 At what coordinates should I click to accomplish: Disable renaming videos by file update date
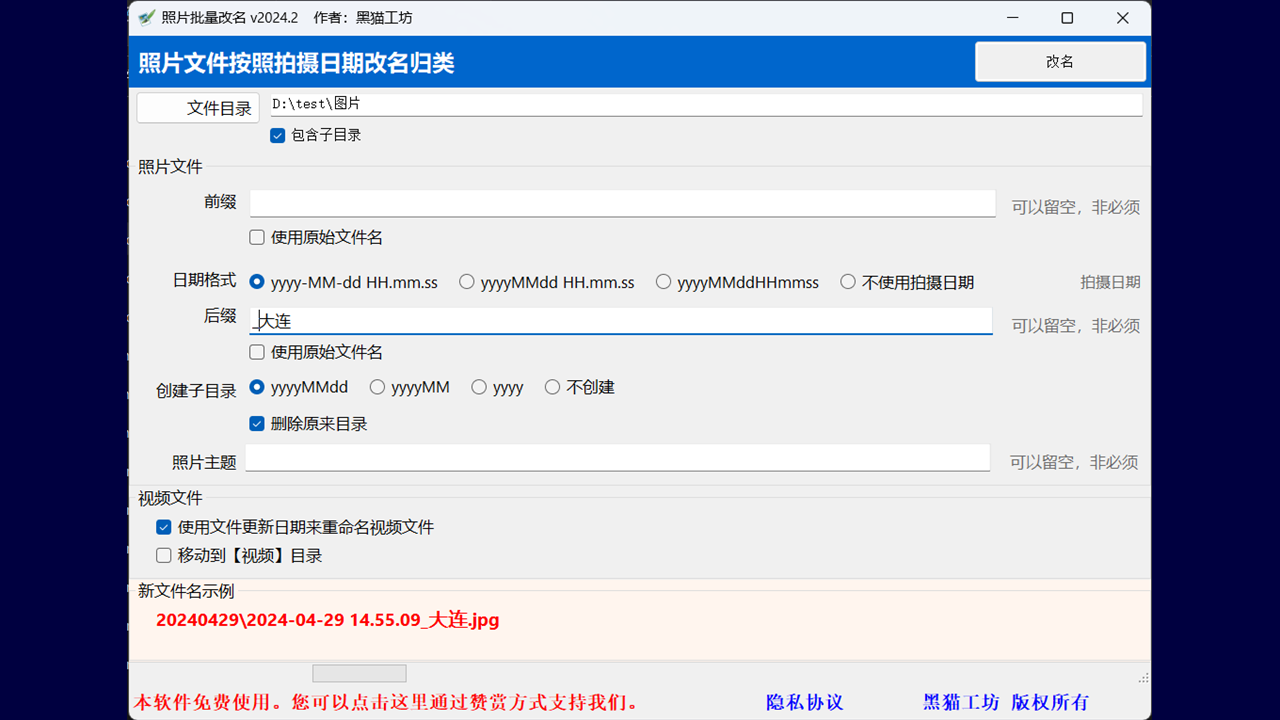pyautogui.click(x=163, y=527)
